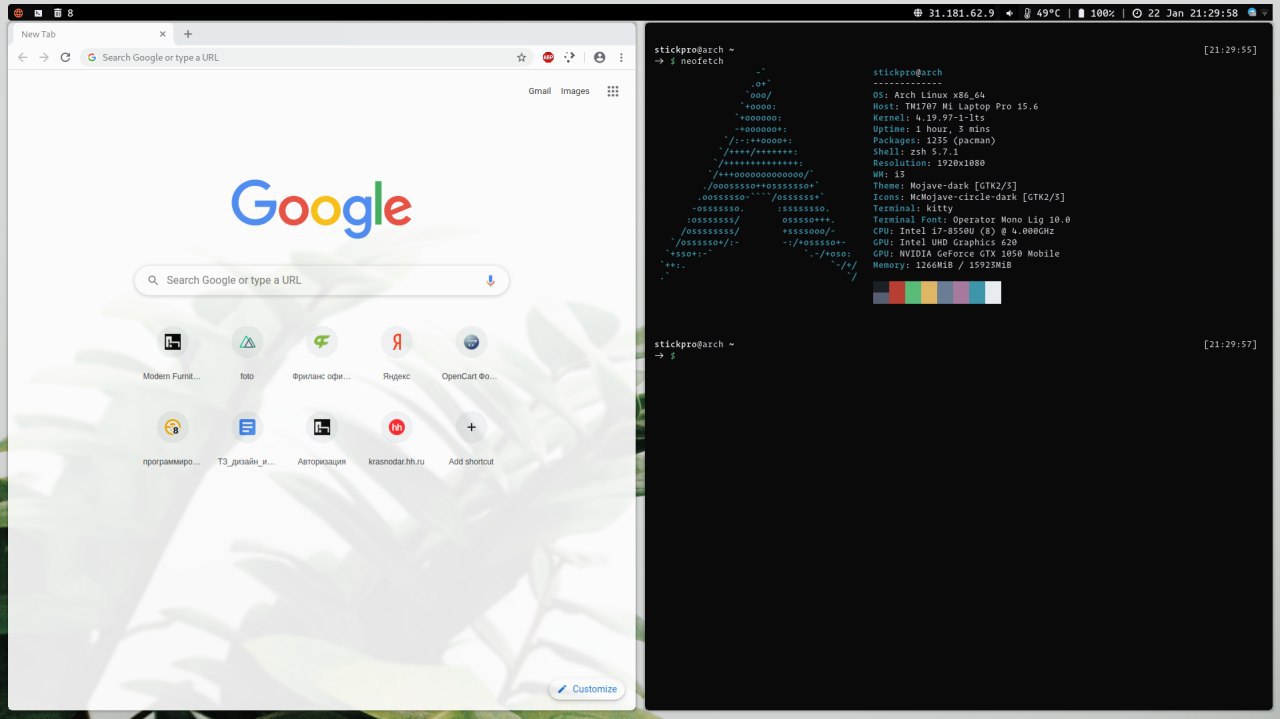The image size is (1280, 719).
Task: Click the 'Shell: zsh 5.7.1' line
Action: coord(915,152)
